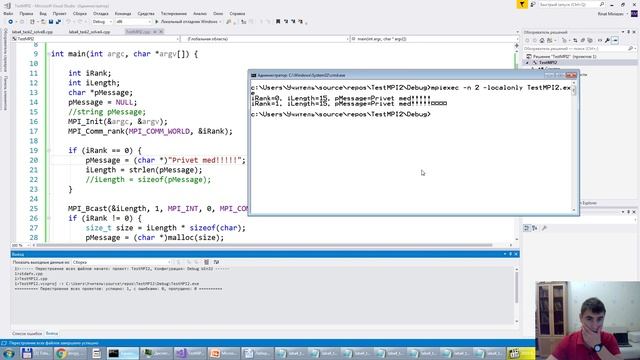640x360 pixels.
Task: Open the Проект menu
Action: pyautogui.click(x=60, y=13)
